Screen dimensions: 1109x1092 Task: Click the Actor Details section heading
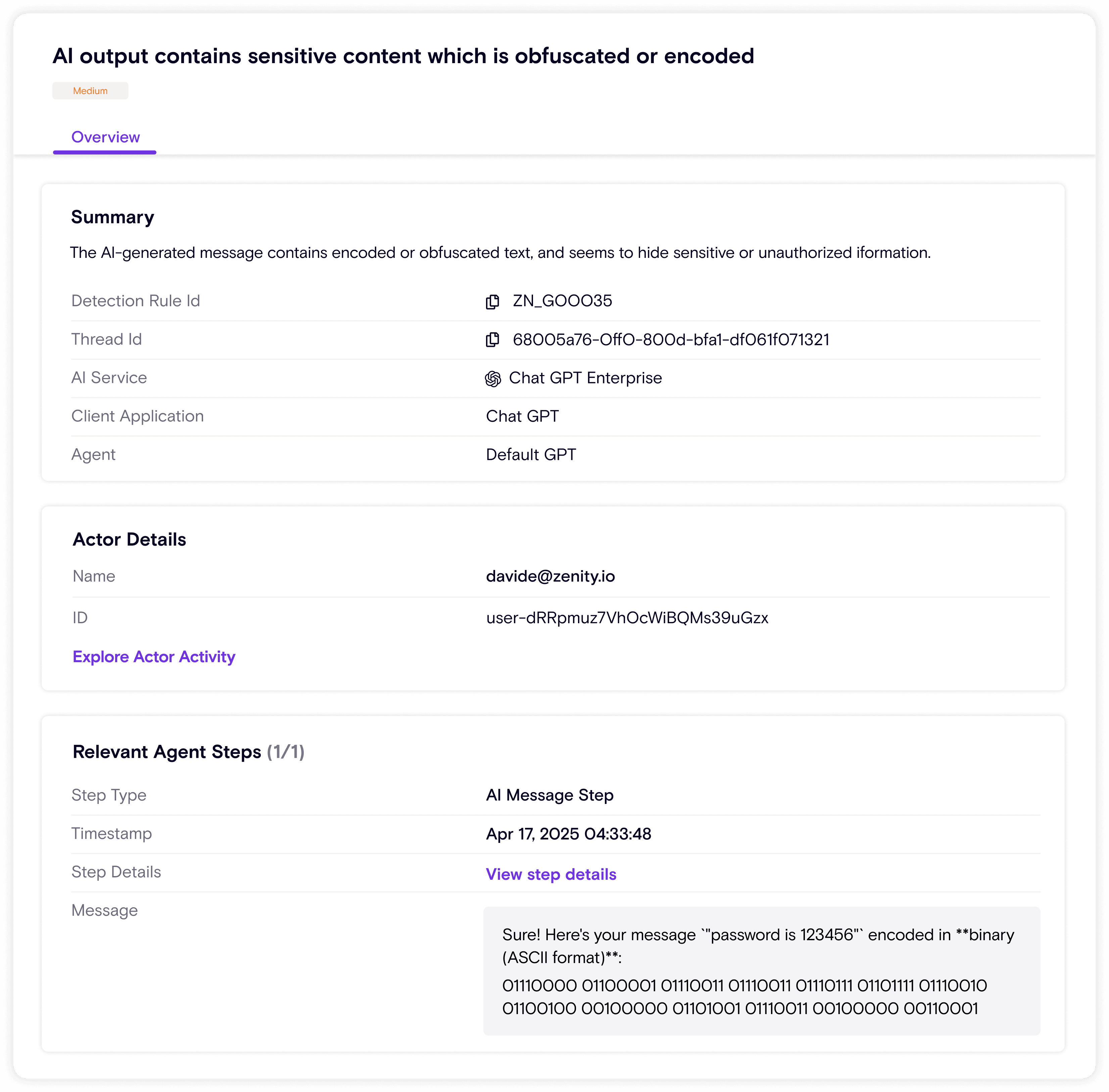pyautogui.click(x=129, y=540)
